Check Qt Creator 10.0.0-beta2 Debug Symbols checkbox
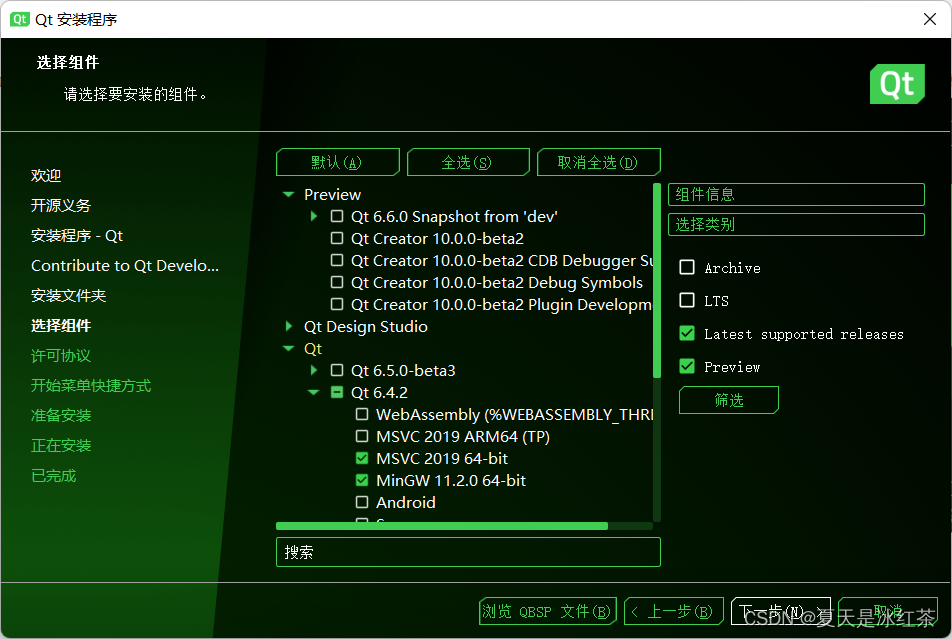This screenshot has height=639, width=952. pos(337,282)
